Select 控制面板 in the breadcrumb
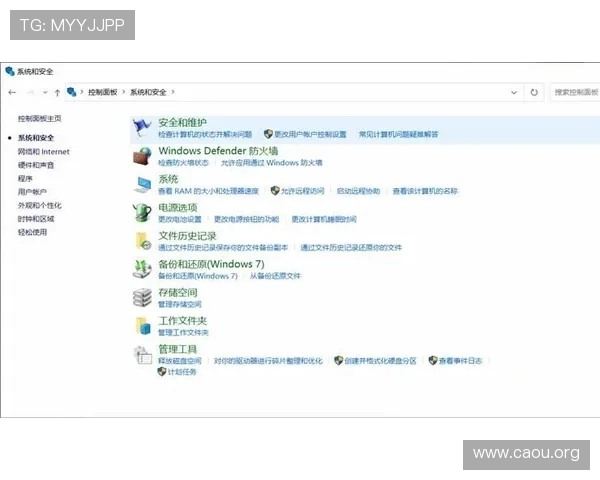600x480 pixels. 103,92
